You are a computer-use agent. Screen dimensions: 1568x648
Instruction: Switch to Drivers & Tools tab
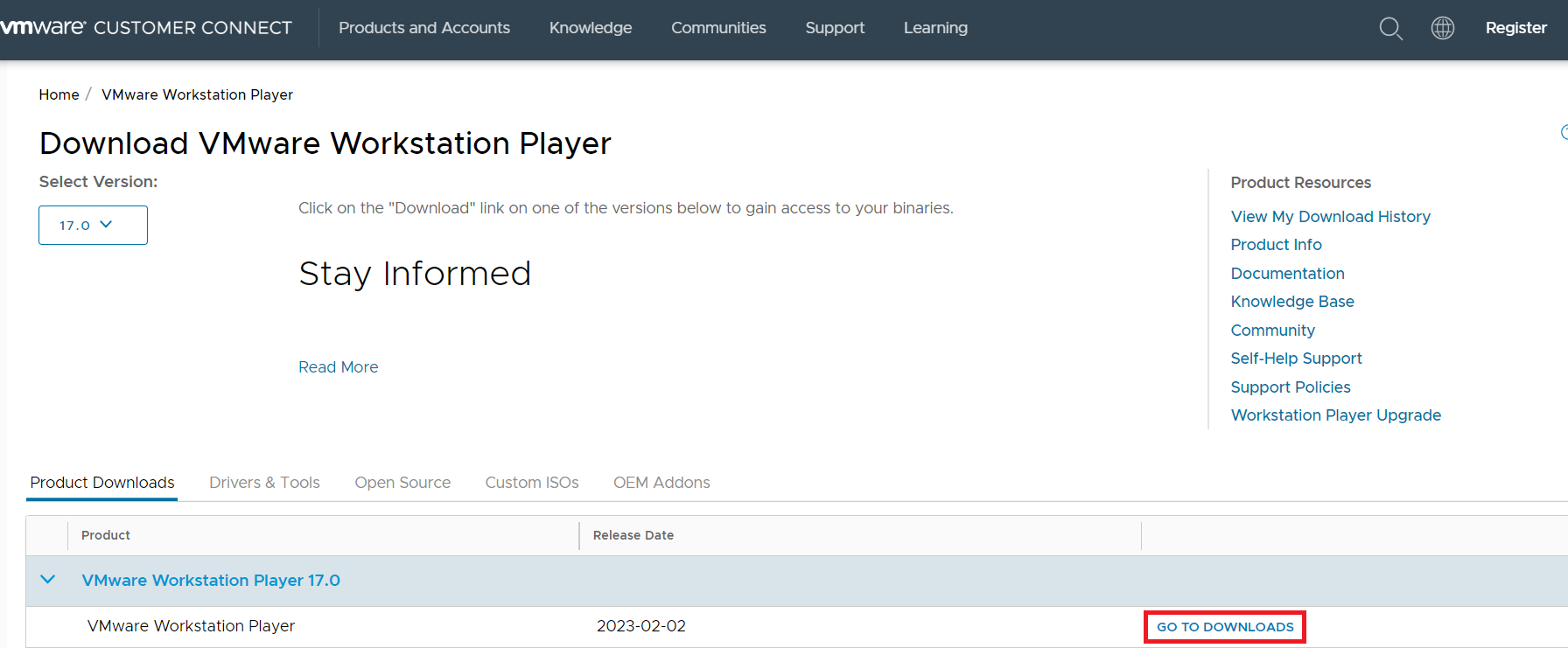point(264,483)
